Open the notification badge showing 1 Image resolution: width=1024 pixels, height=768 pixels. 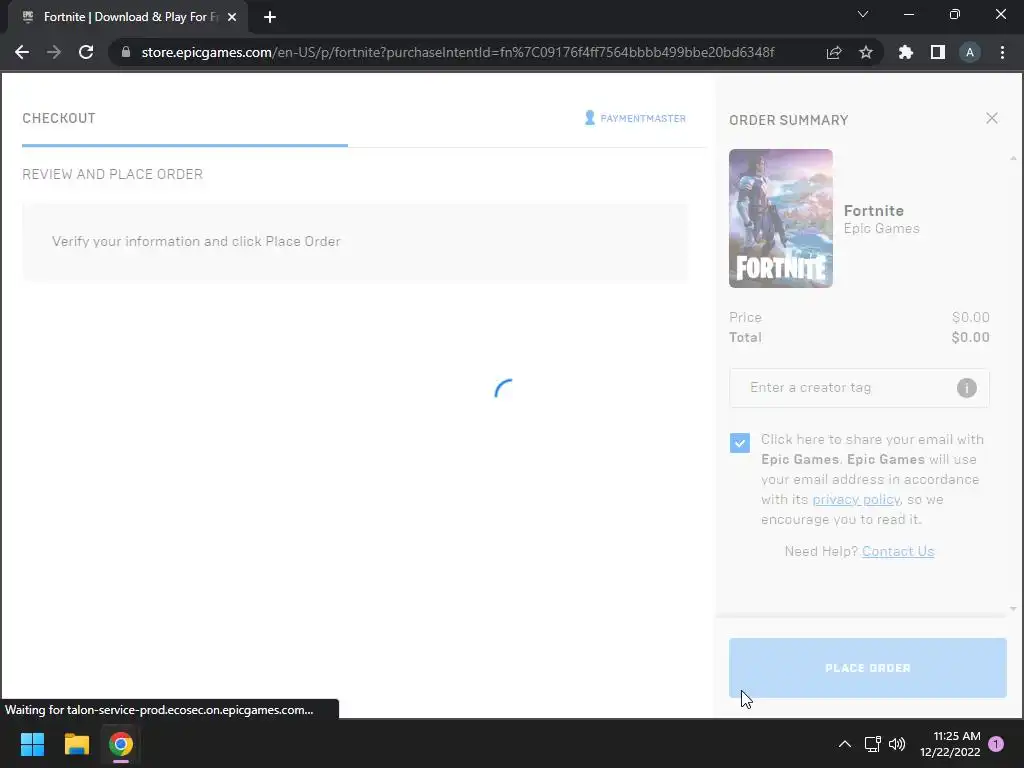click(996, 744)
